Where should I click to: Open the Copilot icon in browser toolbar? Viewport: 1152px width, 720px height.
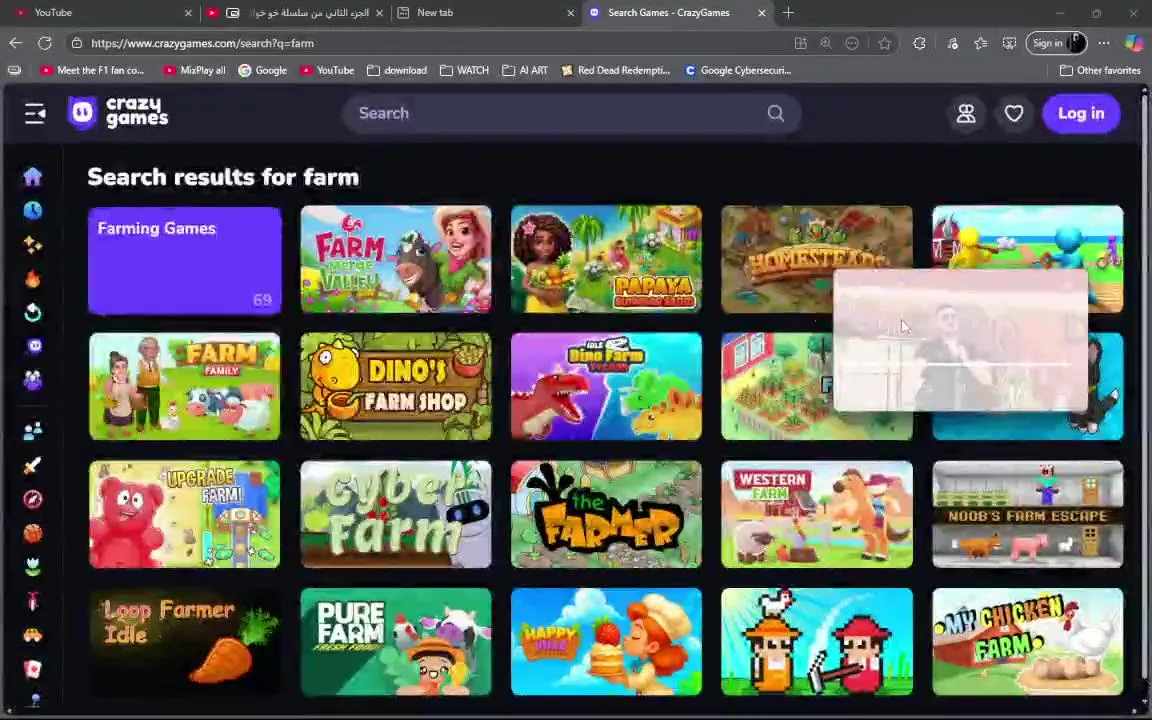1134,43
